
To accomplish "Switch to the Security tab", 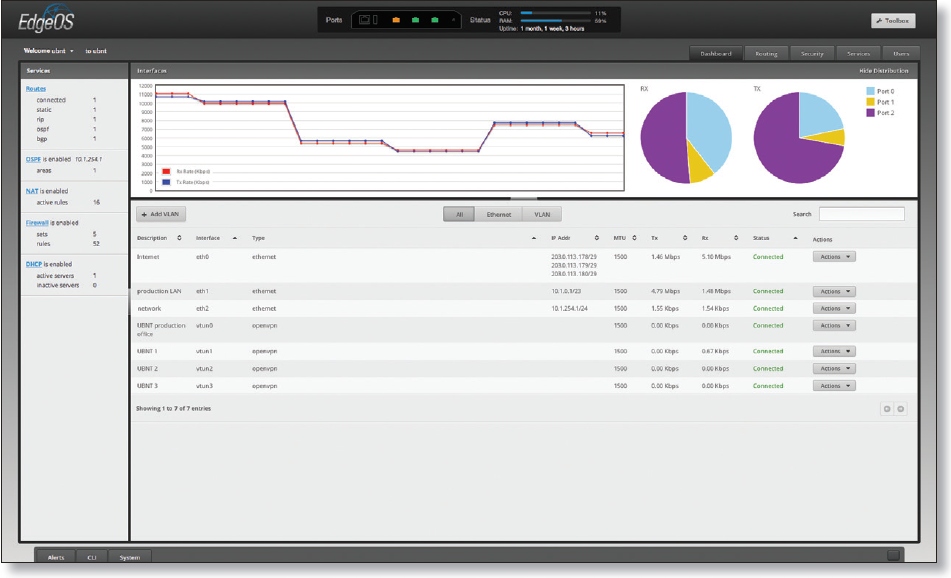I will pyautogui.click(x=812, y=53).
